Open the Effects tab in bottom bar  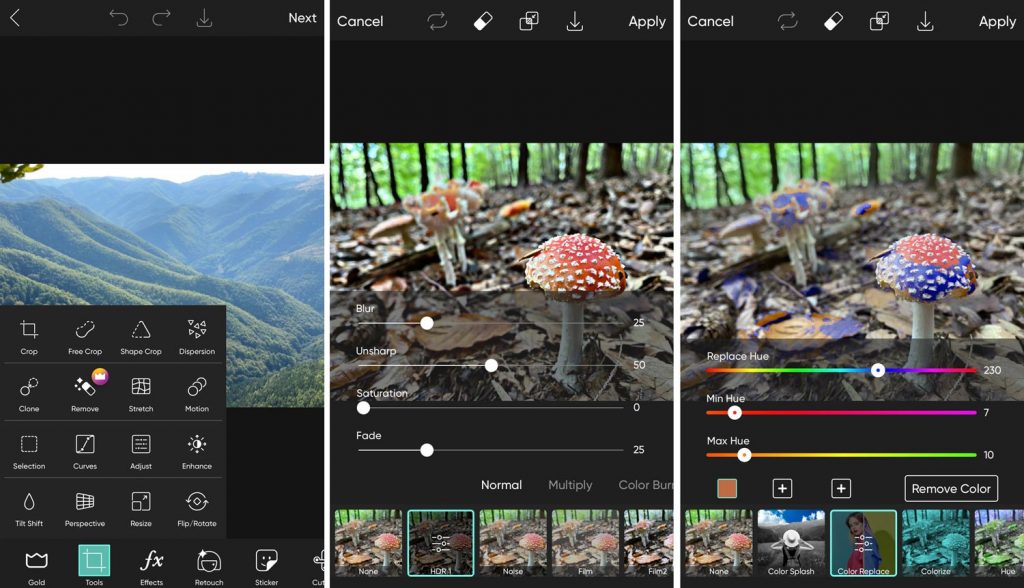tap(151, 562)
